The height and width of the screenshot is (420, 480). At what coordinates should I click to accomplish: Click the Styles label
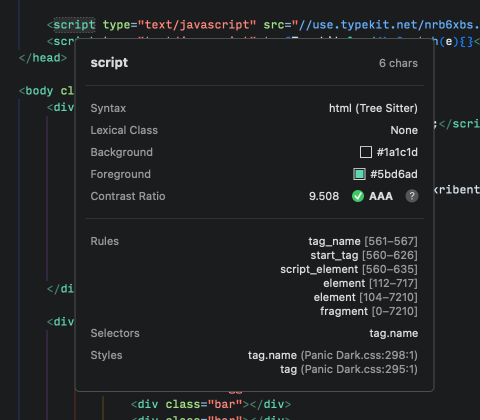[106, 355]
